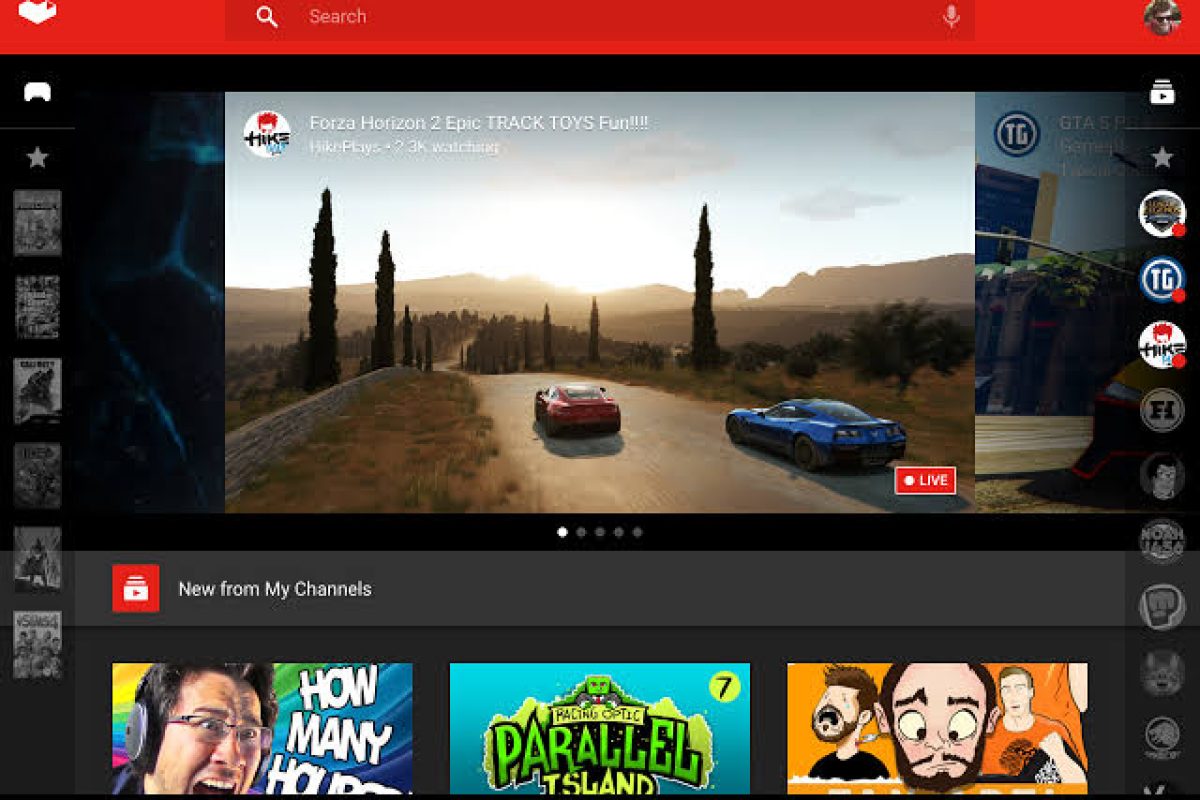Open the Parallel Island video thumbnail
This screenshot has height=800, width=1200.
pos(599,728)
